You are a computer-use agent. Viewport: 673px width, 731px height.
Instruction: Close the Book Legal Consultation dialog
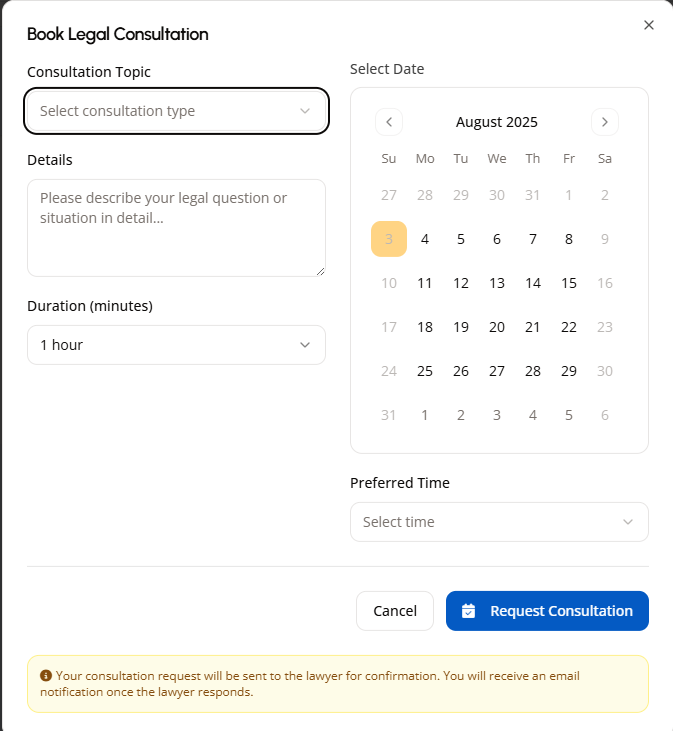coord(649,25)
